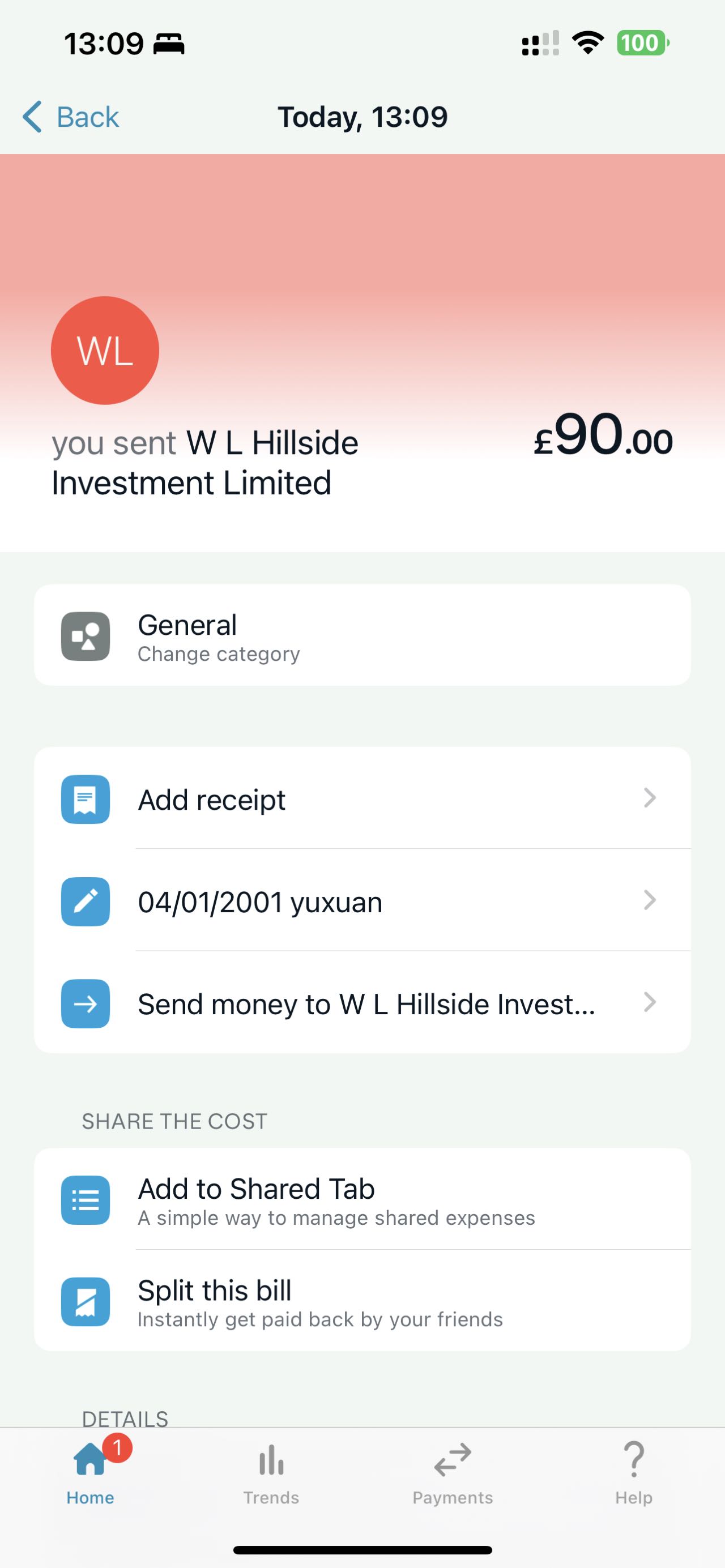Tap the blue arrow send money icon

85,1004
